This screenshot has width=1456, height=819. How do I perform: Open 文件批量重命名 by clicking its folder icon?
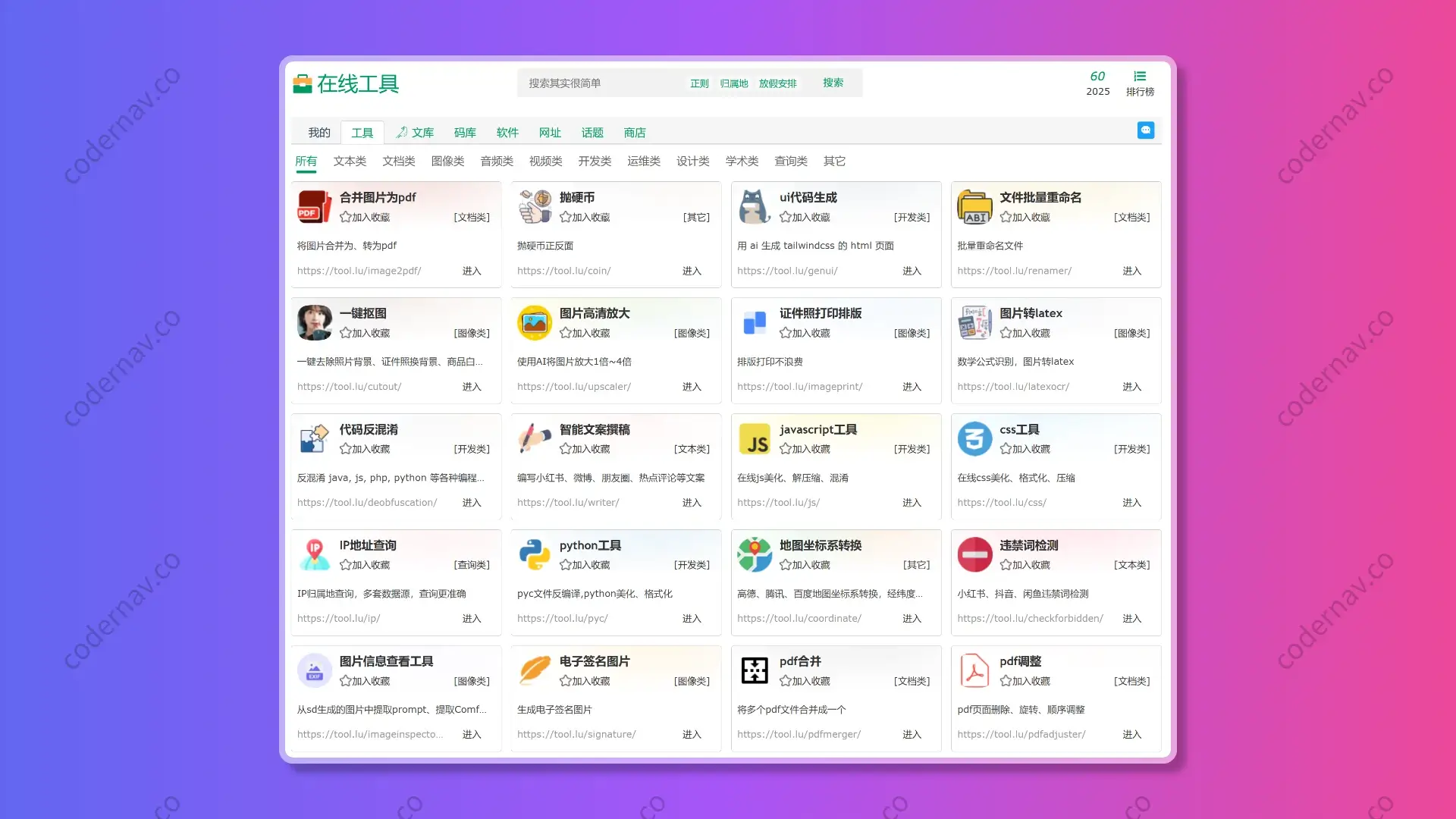[974, 206]
